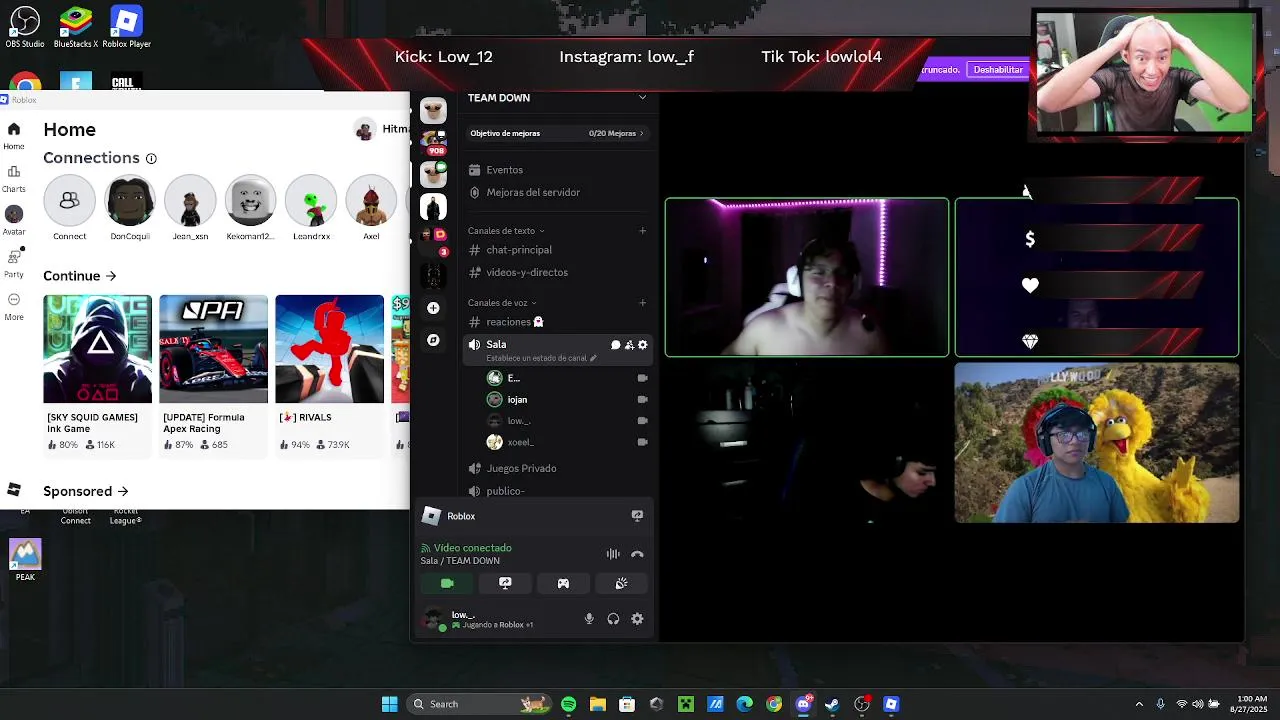Open Objetivo de mejoras progress bar
The image size is (1280, 720).
[x=557, y=133]
